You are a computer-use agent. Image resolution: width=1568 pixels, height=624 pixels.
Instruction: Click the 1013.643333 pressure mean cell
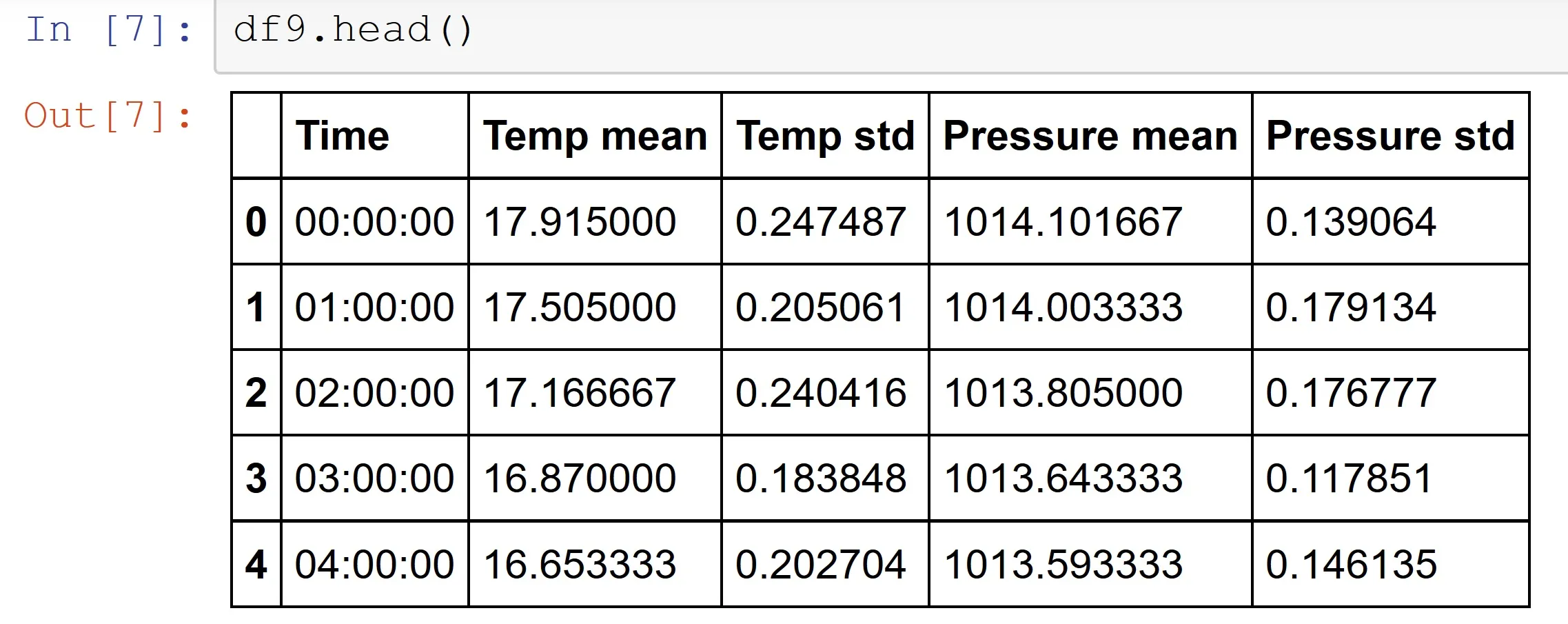(x=1063, y=479)
